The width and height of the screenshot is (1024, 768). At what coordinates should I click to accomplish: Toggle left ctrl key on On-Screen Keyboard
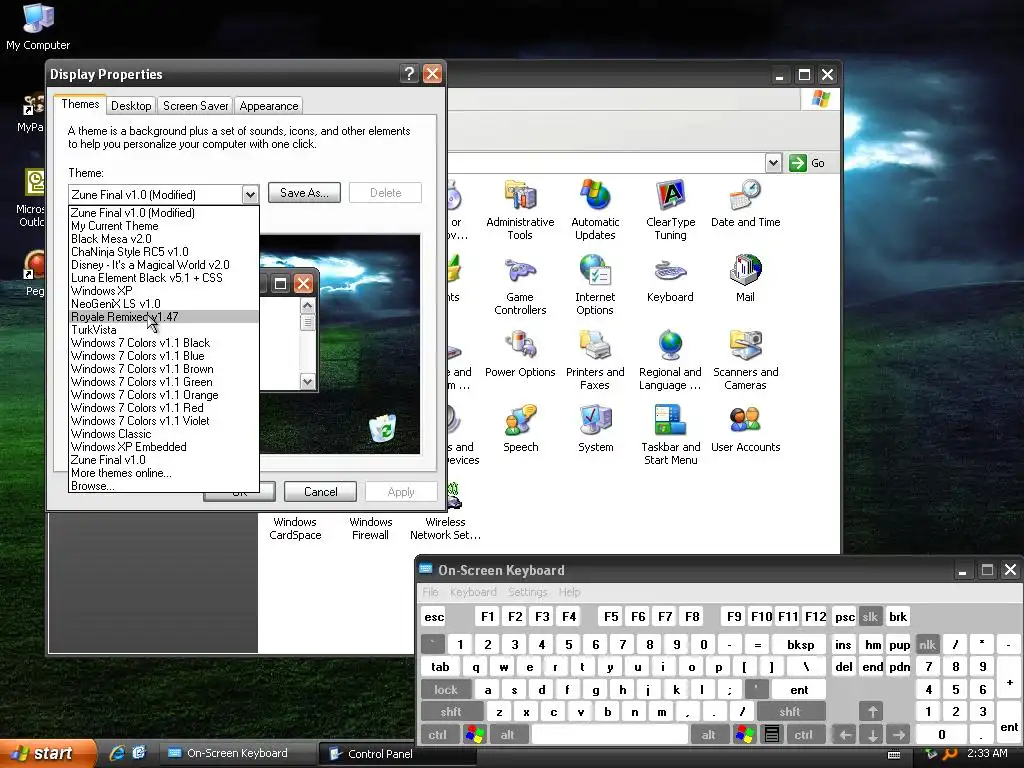tap(438, 735)
